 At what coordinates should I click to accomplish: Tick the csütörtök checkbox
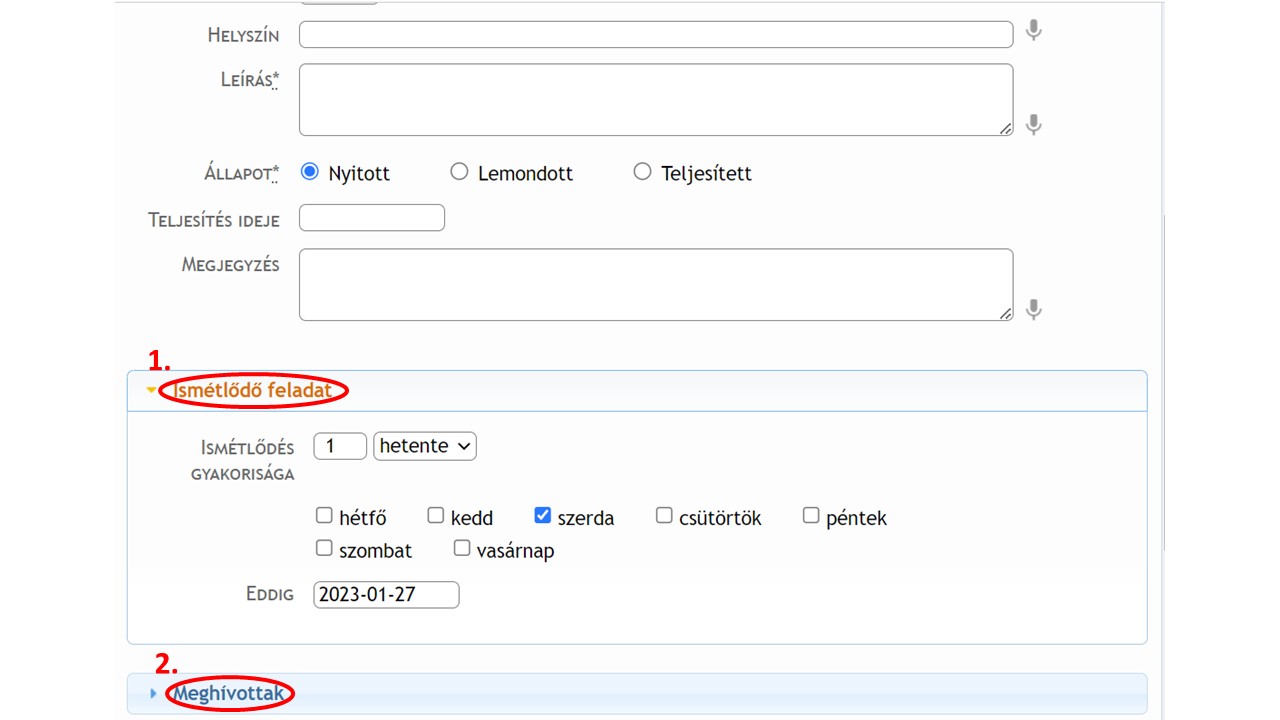(664, 516)
